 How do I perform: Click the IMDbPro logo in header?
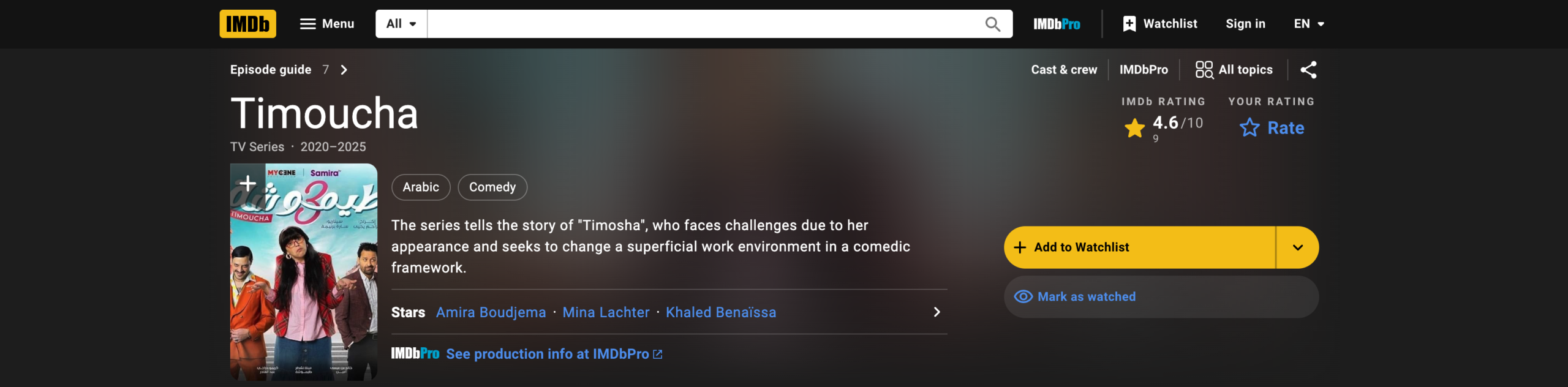(x=1057, y=24)
